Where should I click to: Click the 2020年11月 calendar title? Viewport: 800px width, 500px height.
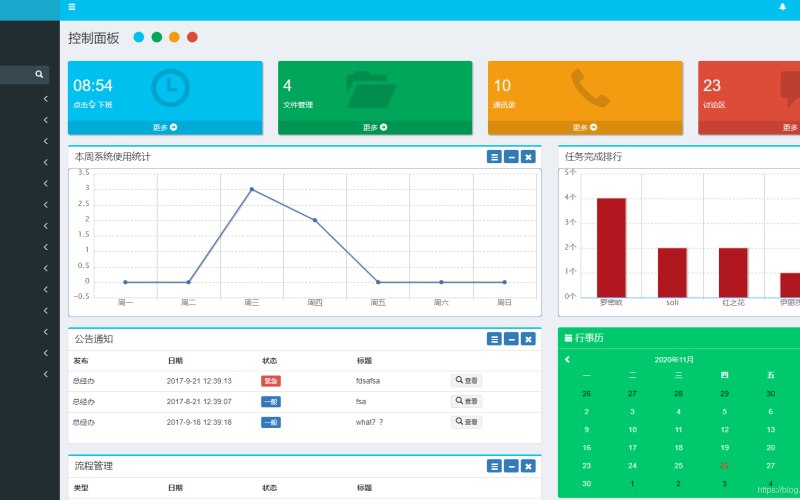tap(674, 360)
